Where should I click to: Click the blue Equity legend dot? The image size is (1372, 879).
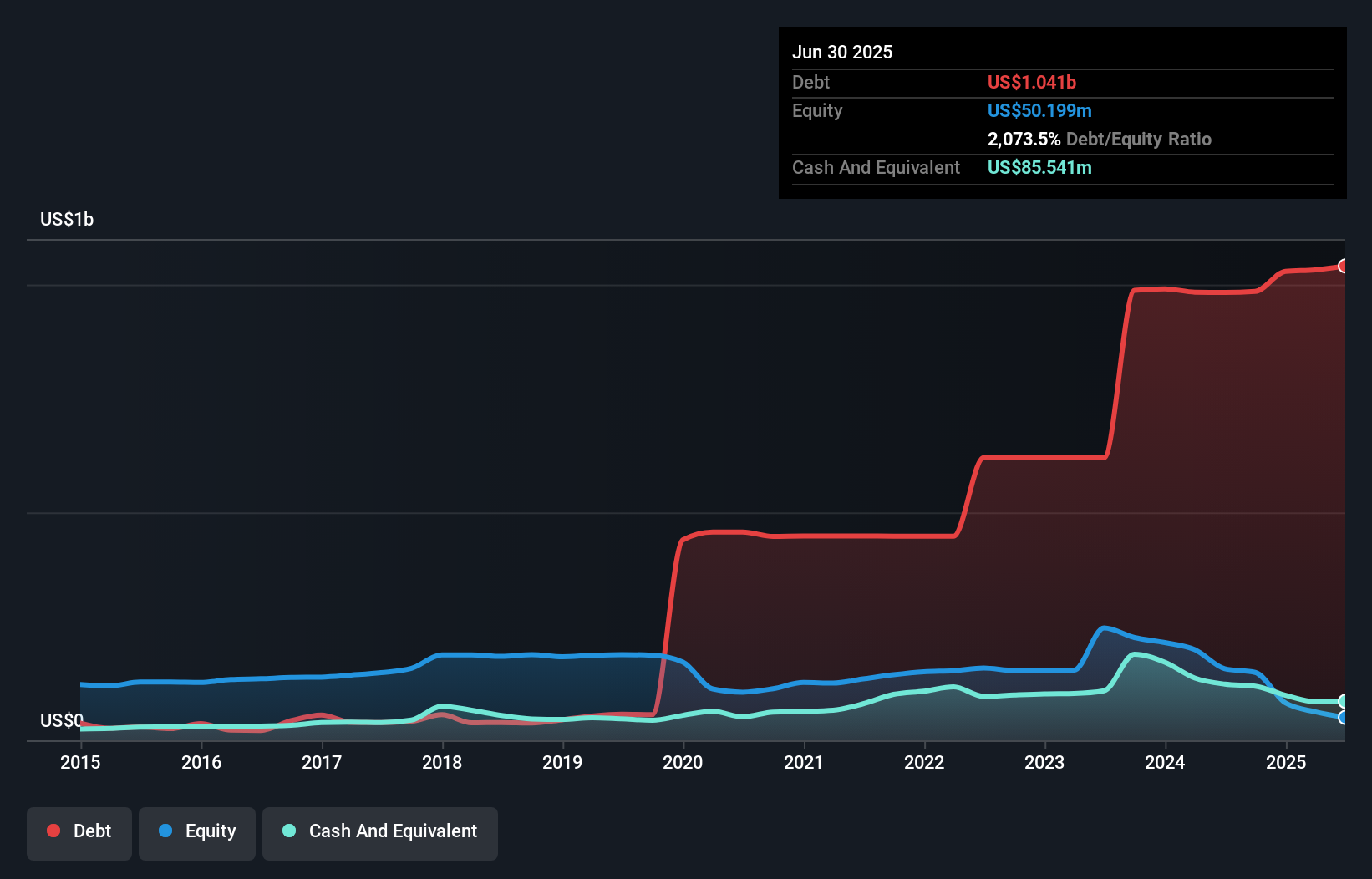click(167, 831)
